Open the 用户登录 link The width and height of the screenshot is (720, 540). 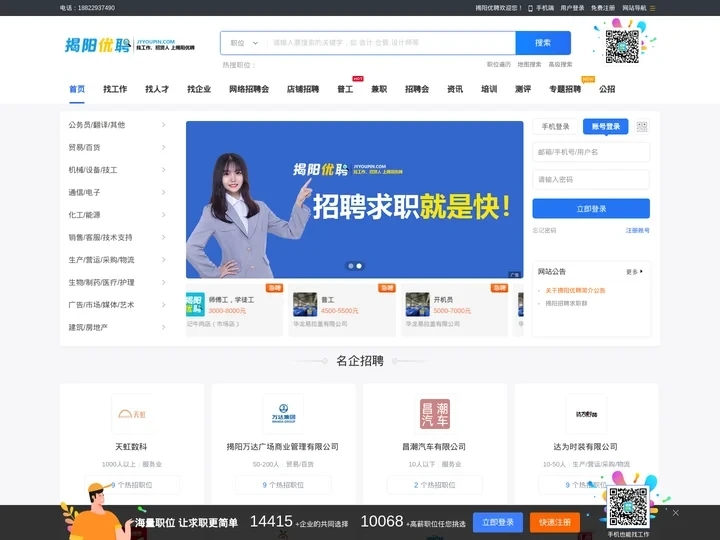(572, 8)
